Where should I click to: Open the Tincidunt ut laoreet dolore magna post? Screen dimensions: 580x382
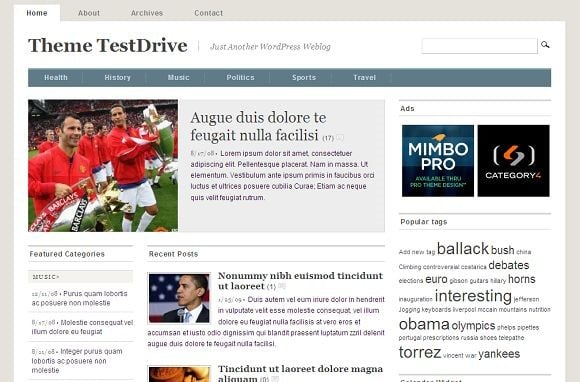pos(300,373)
